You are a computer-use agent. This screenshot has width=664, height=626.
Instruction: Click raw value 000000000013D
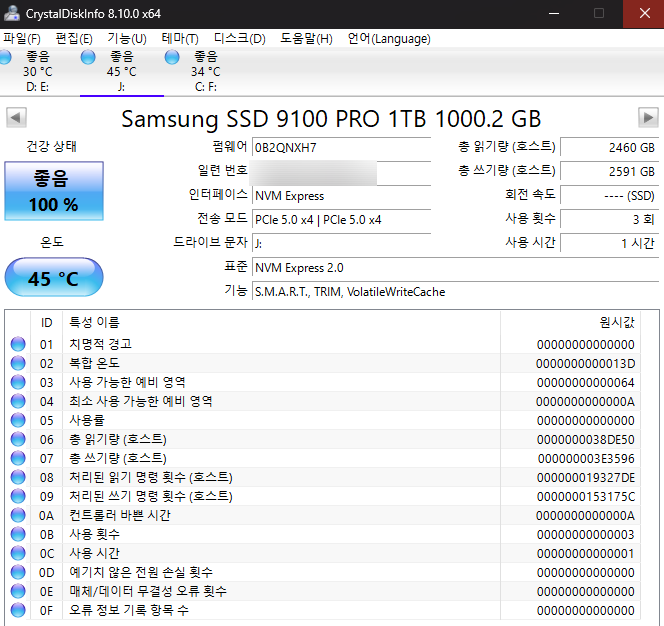tap(585, 363)
